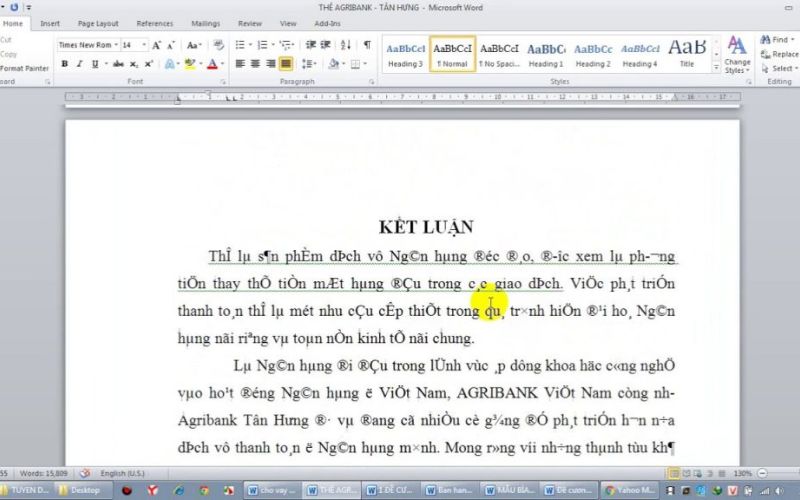Click Zoom Out minus button

pyautogui.click(x=762, y=473)
